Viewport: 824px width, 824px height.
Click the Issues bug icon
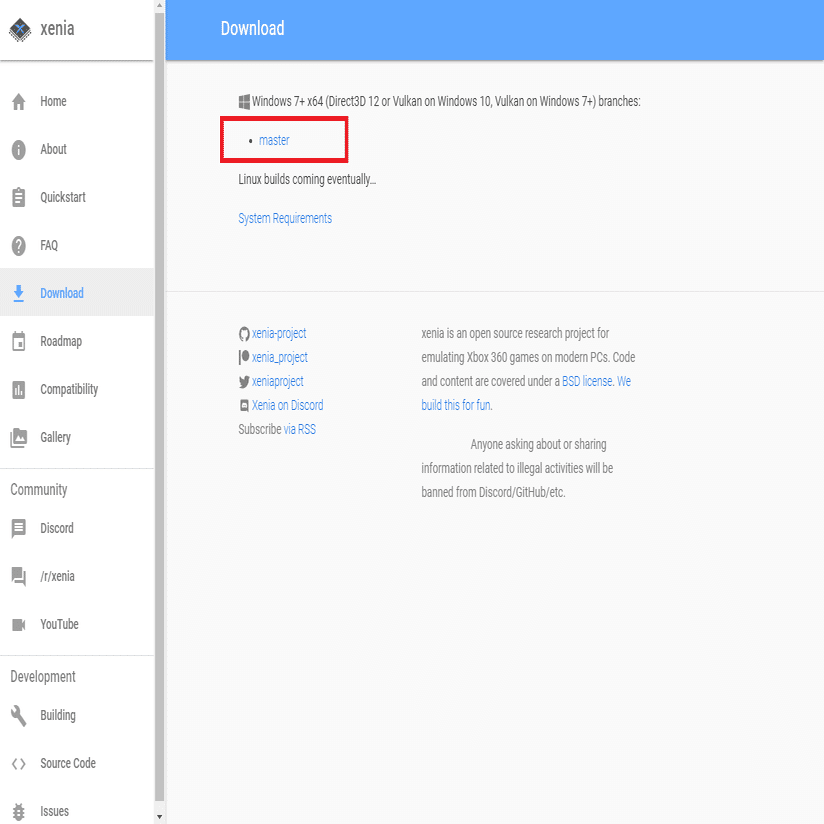click(x=19, y=811)
